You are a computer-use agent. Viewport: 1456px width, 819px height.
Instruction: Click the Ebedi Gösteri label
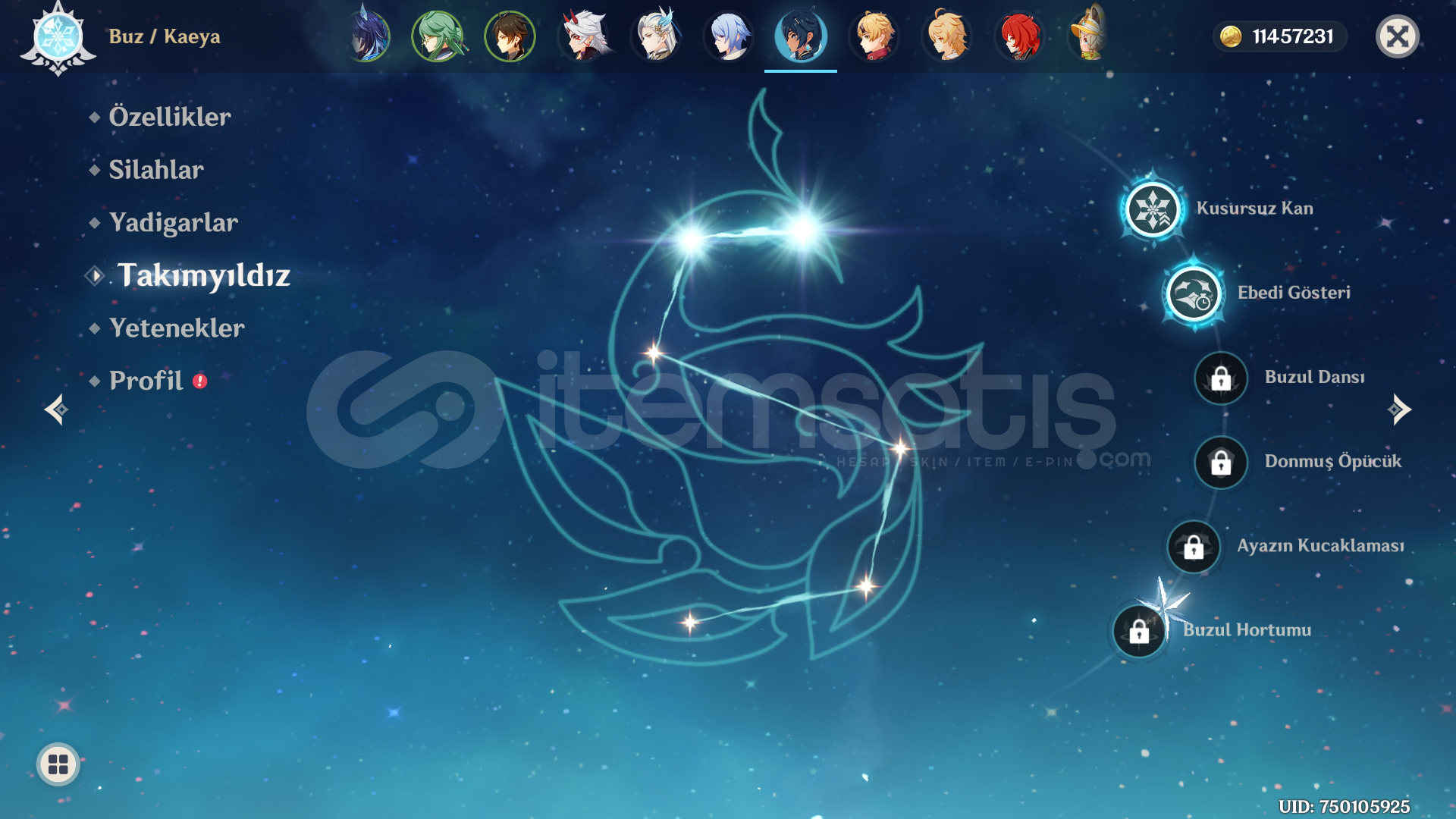pyautogui.click(x=1294, y=293)
